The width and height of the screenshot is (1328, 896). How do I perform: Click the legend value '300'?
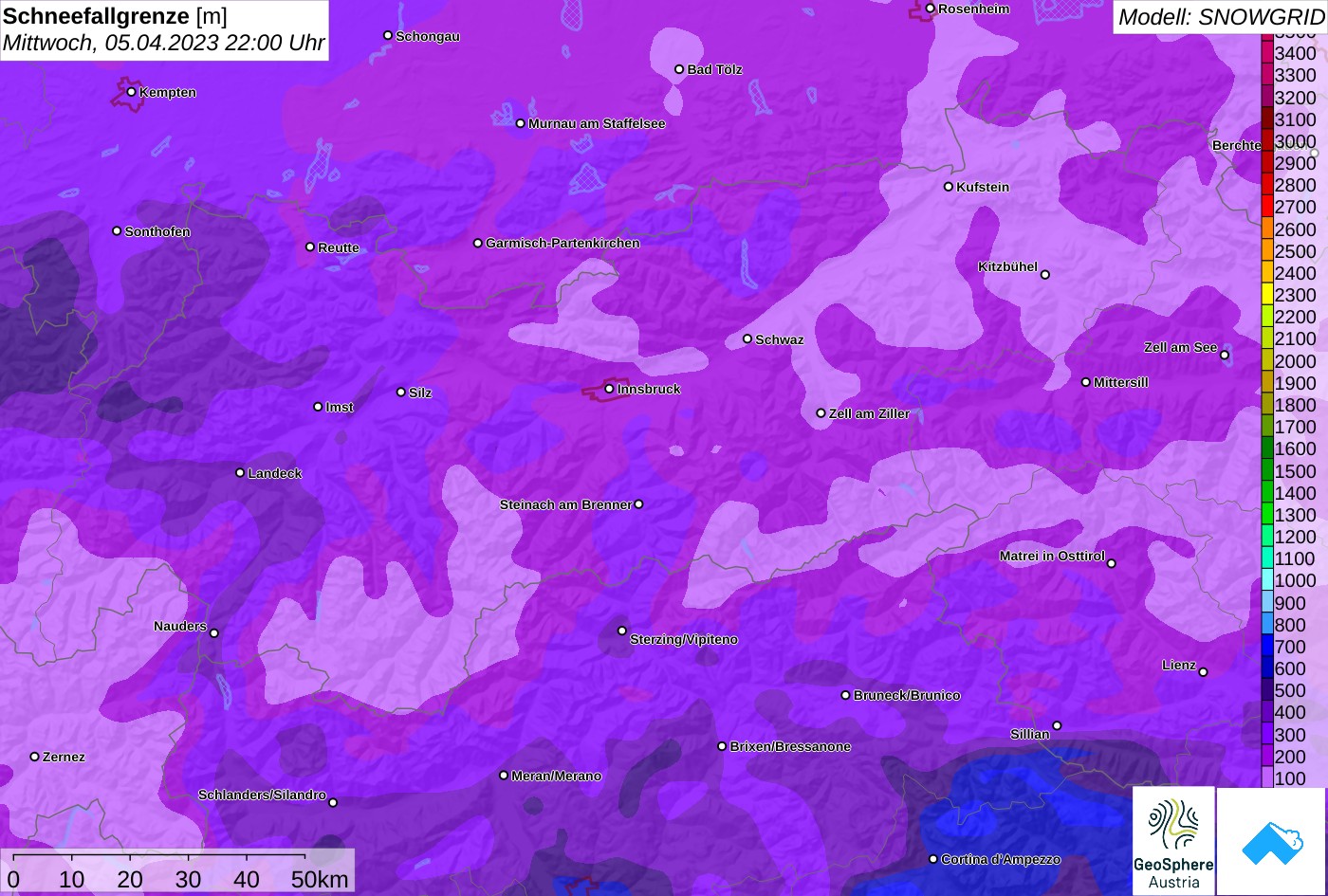[x=1290, y=735]
